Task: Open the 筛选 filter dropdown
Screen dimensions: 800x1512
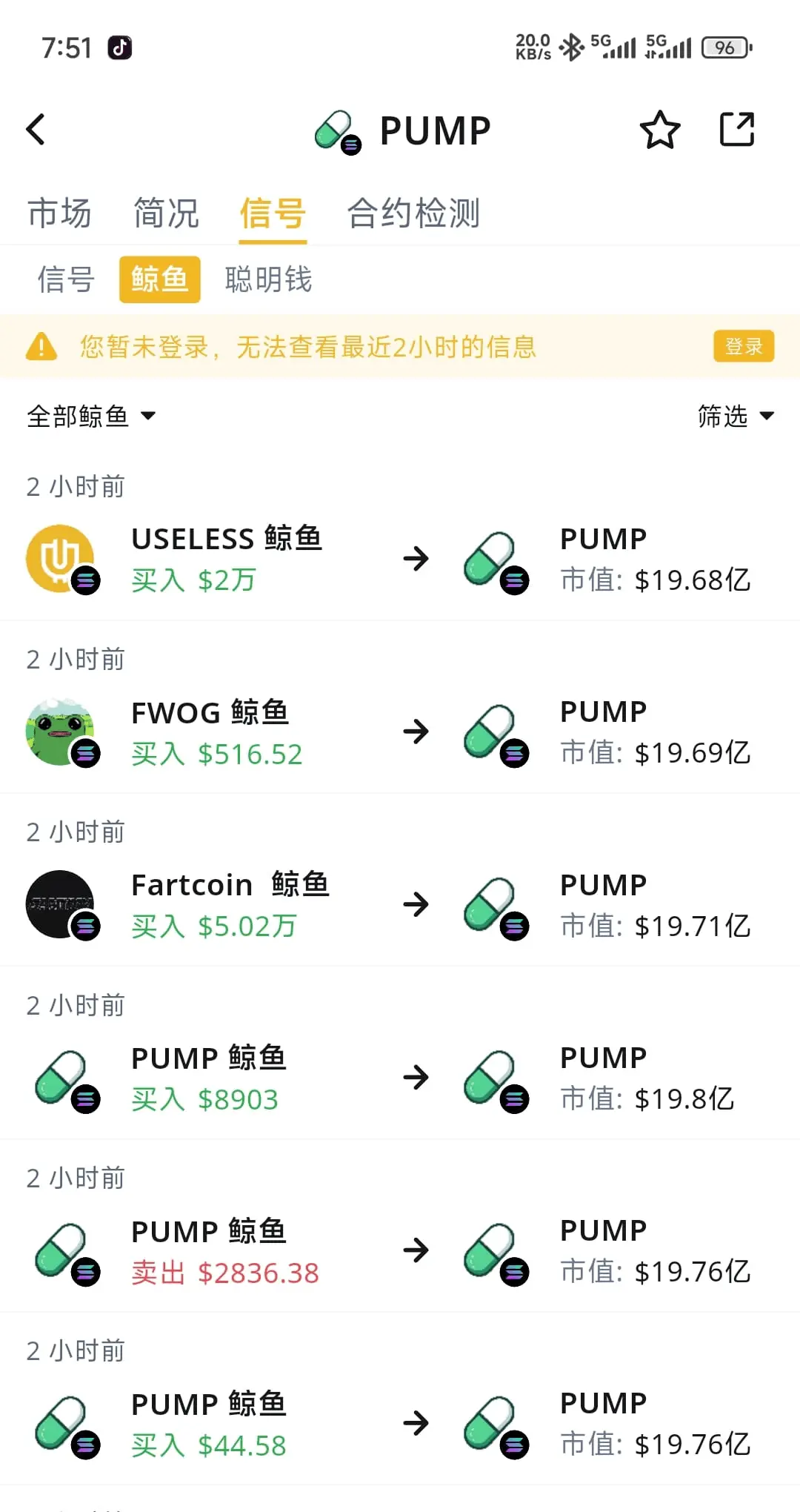Action: [x=736, y=416]
